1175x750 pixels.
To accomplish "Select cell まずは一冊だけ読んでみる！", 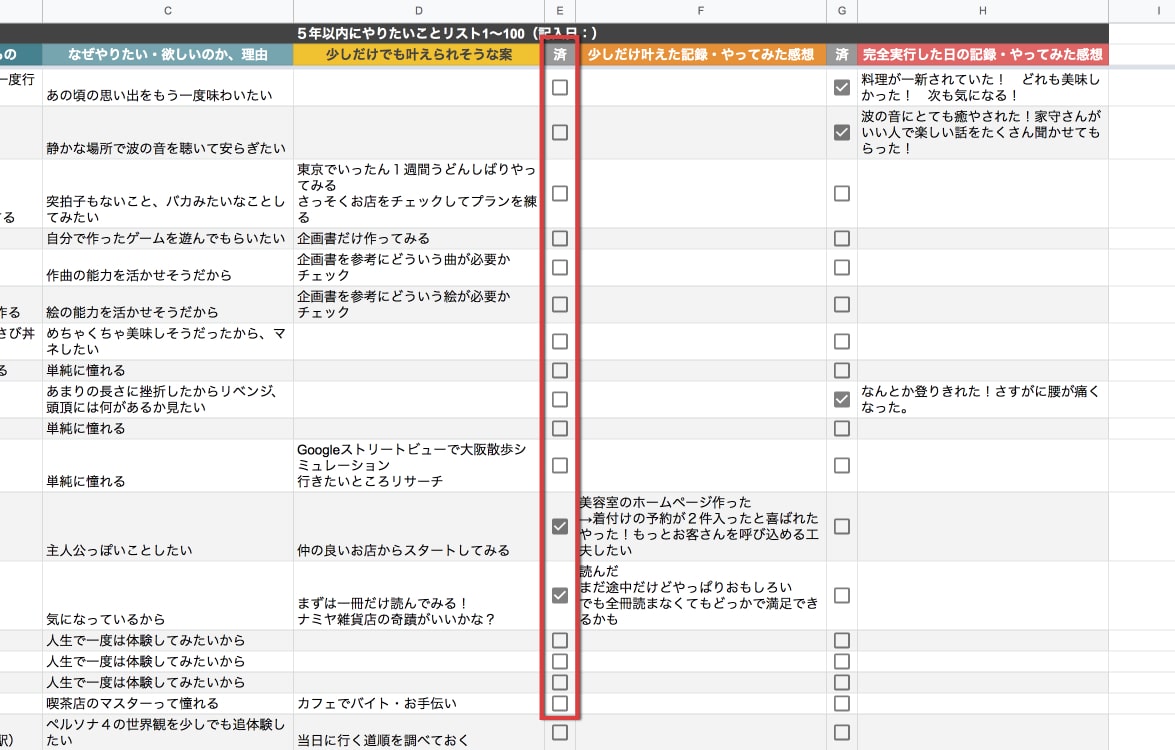I will click(419, 595).
